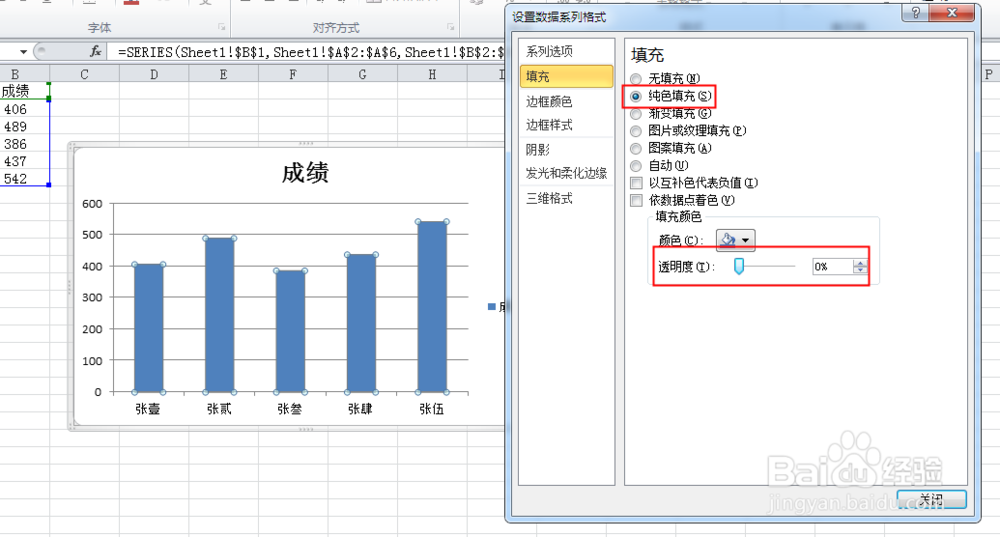The height and width of the screenshot is (537, 1000).
Task: Select column C header
Action: point(84,75)
